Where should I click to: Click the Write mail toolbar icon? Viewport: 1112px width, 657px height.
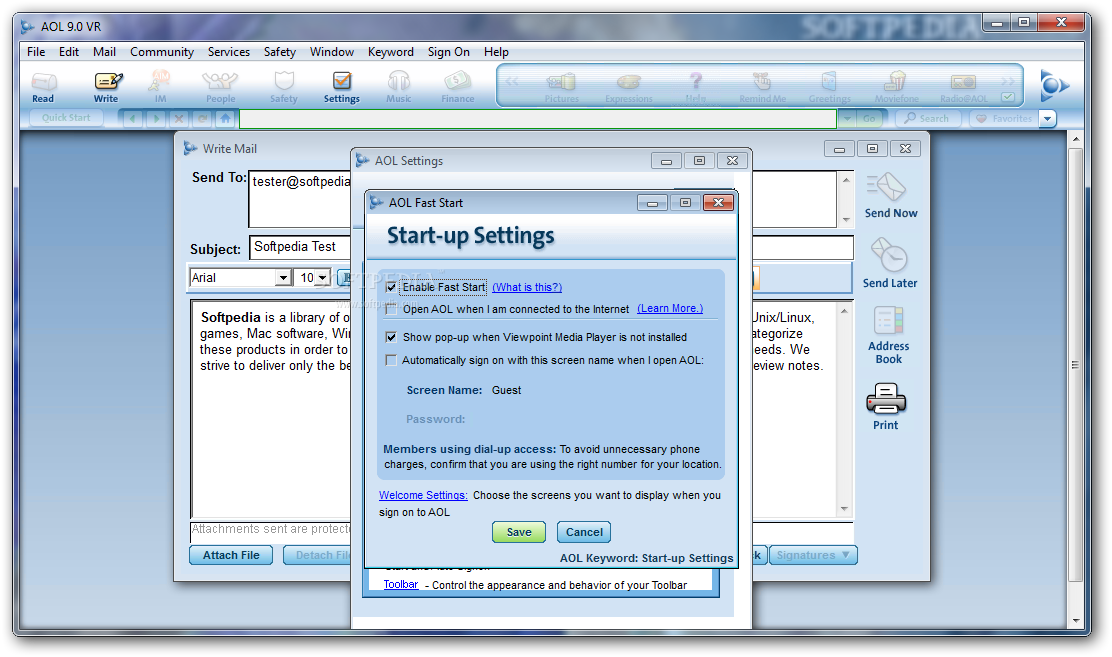coord(107,87)
